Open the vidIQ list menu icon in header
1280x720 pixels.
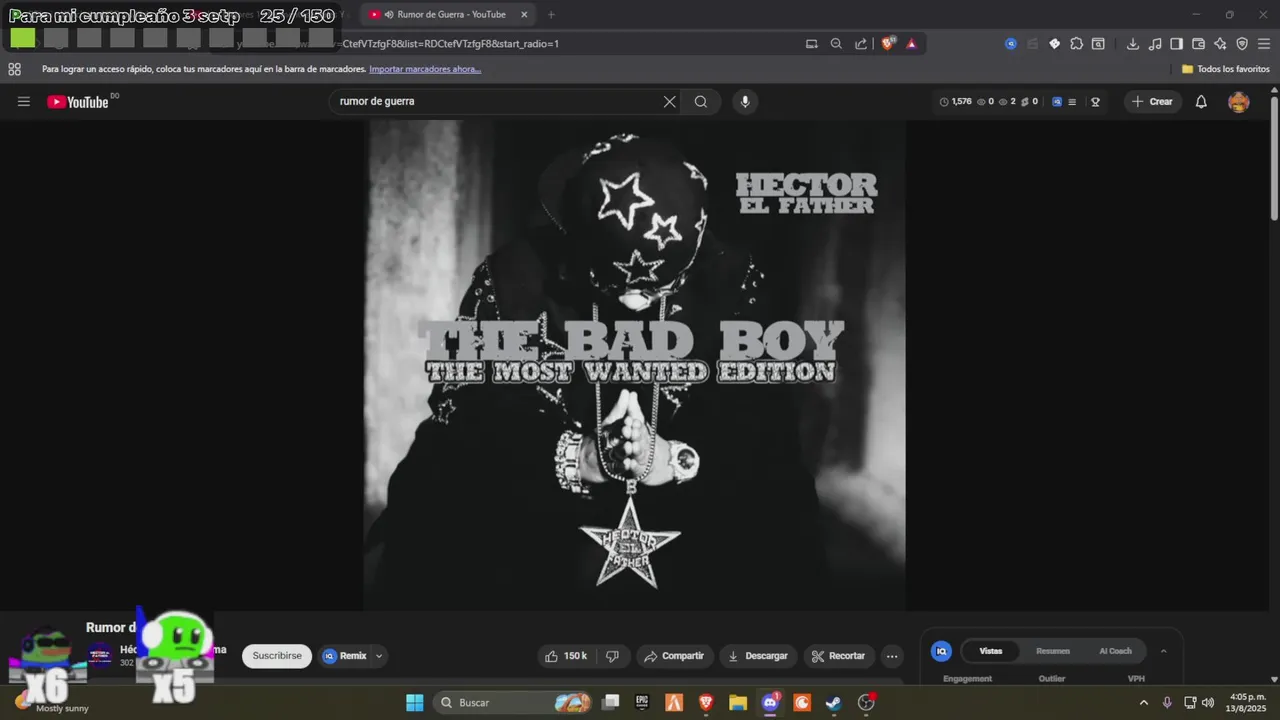click(1072, 101)
